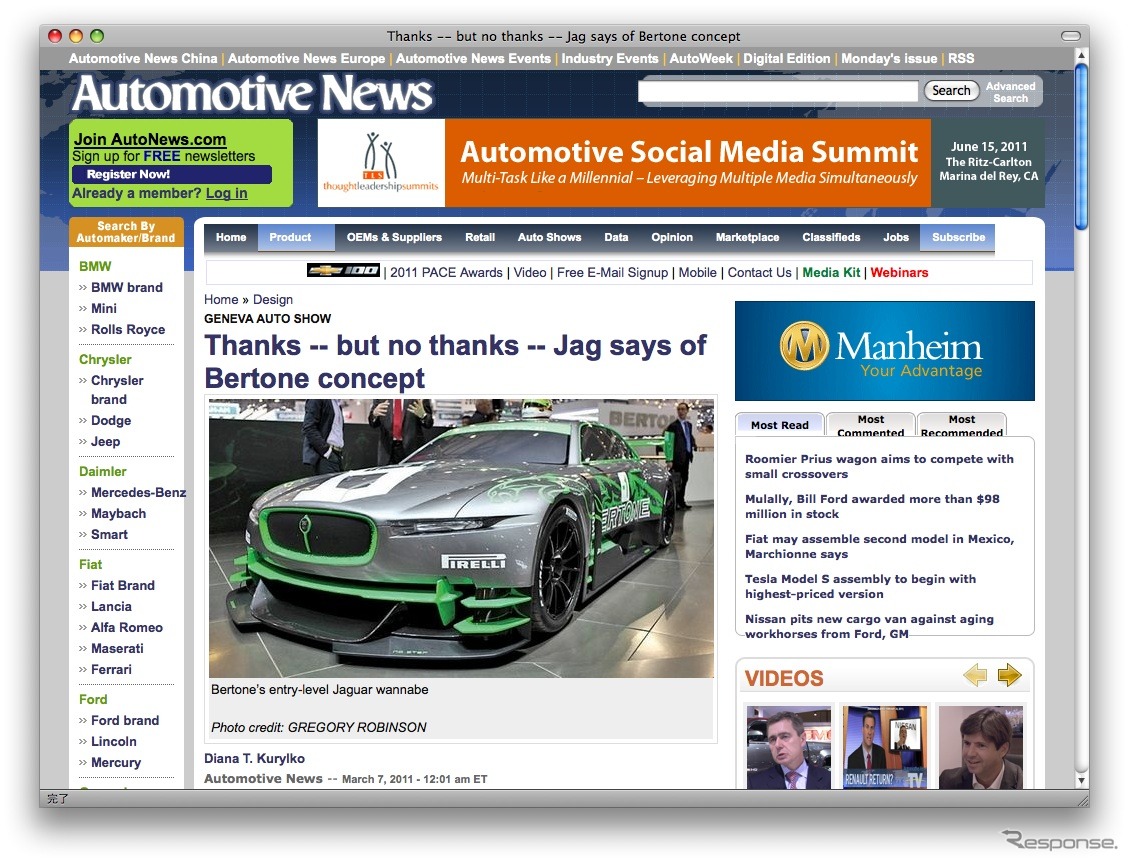Select Ferrari in brand sidebar
This screenshot has width=1129, height=862.
click(112, 669)
